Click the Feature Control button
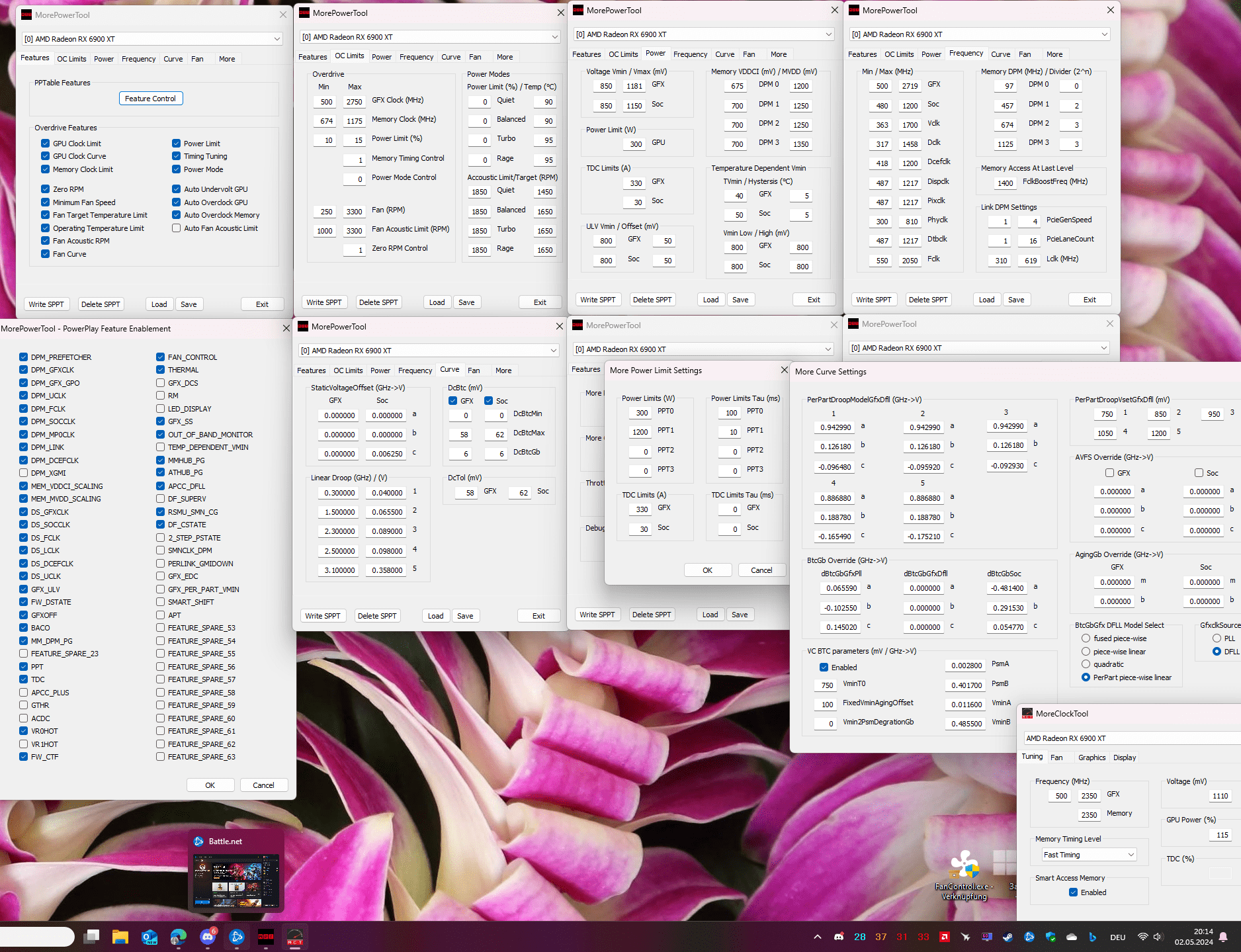 pyautogui.click(x=151, y=99)
